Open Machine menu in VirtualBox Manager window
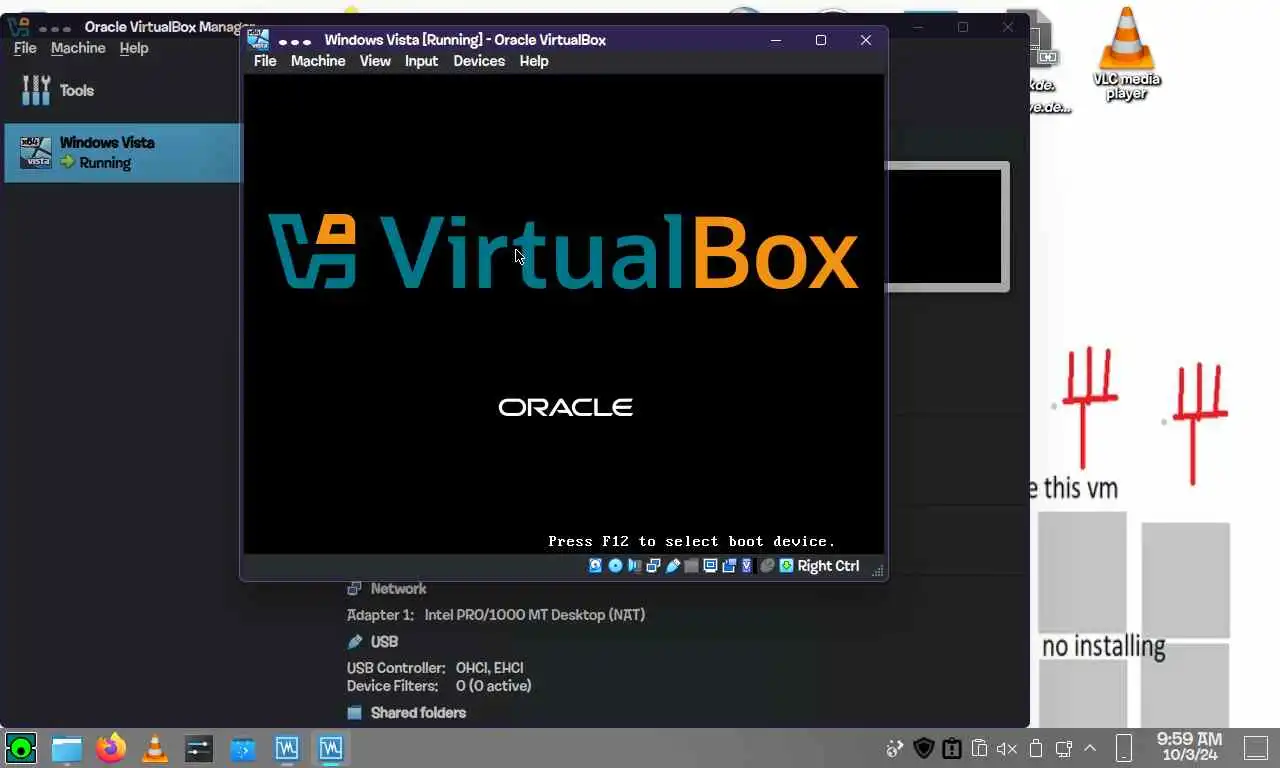The image size is (1280, 768). point(78,48)
